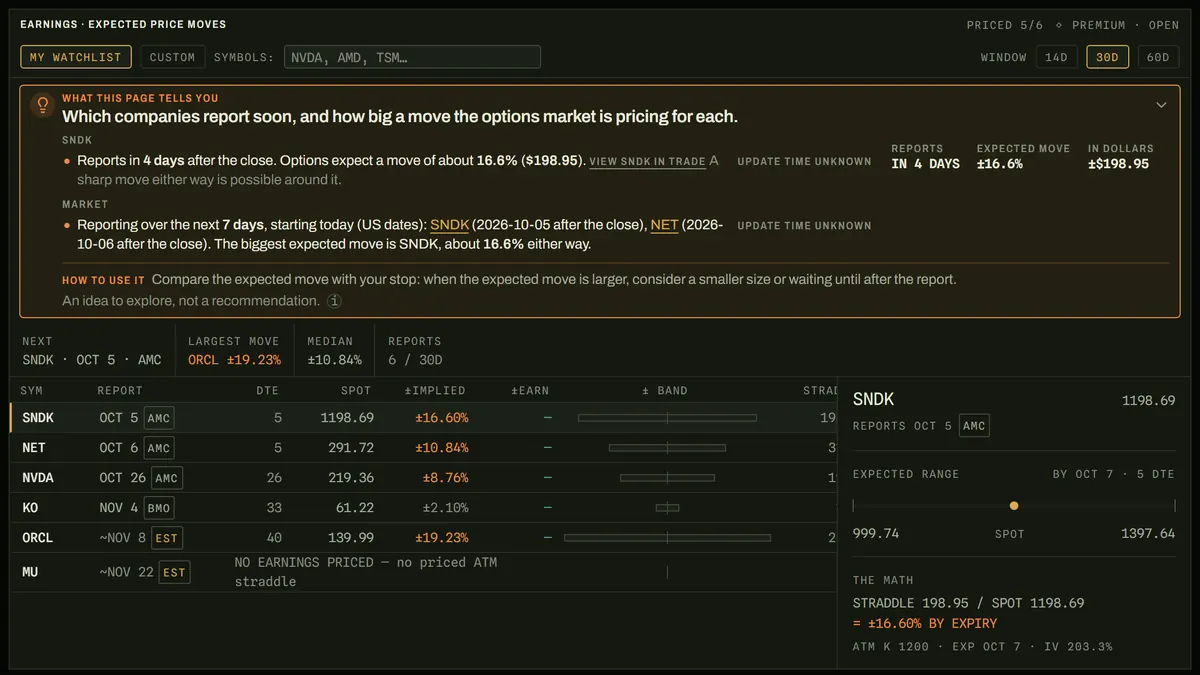Image resolution: width=1200 pixels, height=675 pixels.
Task: Click the spot marker on expected range slider
Action: coord(1014,506)
